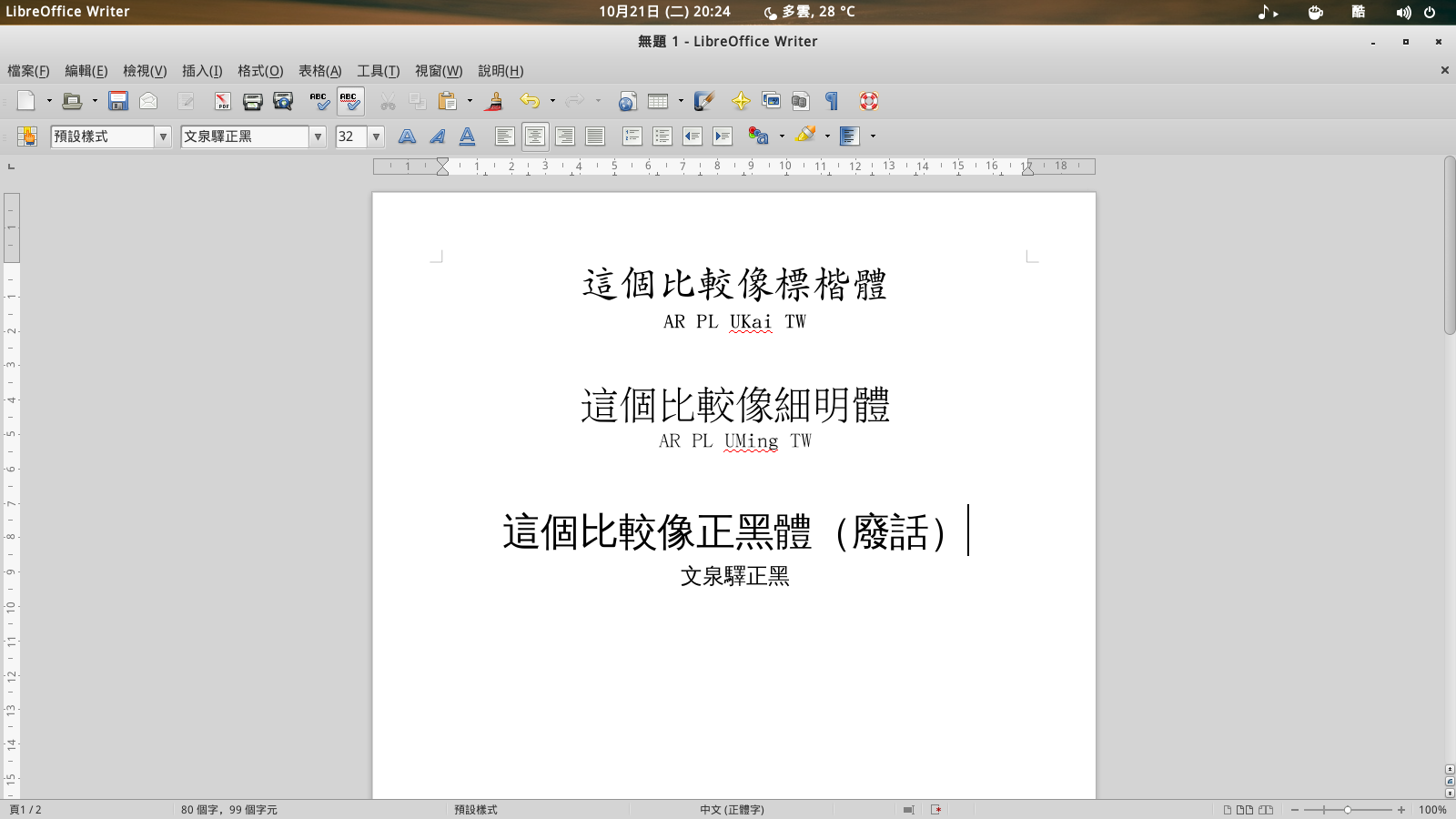Switch to single-page view layout
1456x819 pixels.
tap(1228, 810)
